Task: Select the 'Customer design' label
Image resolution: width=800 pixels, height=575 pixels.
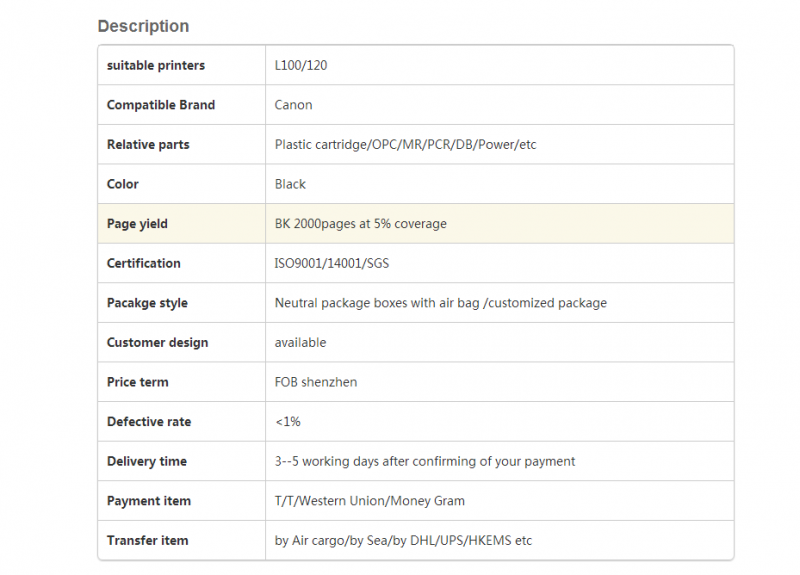Action: 157,342
